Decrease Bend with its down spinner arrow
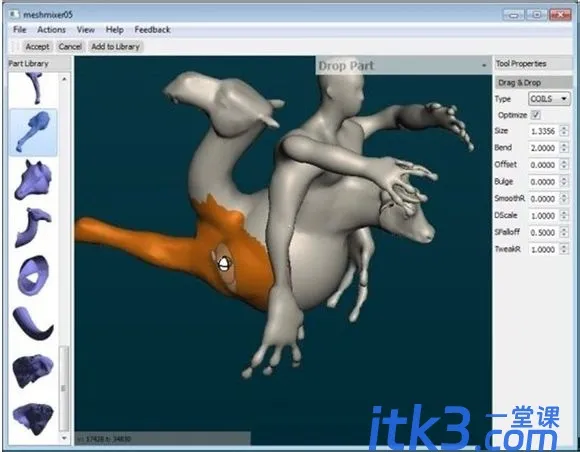 click(564, 151)
